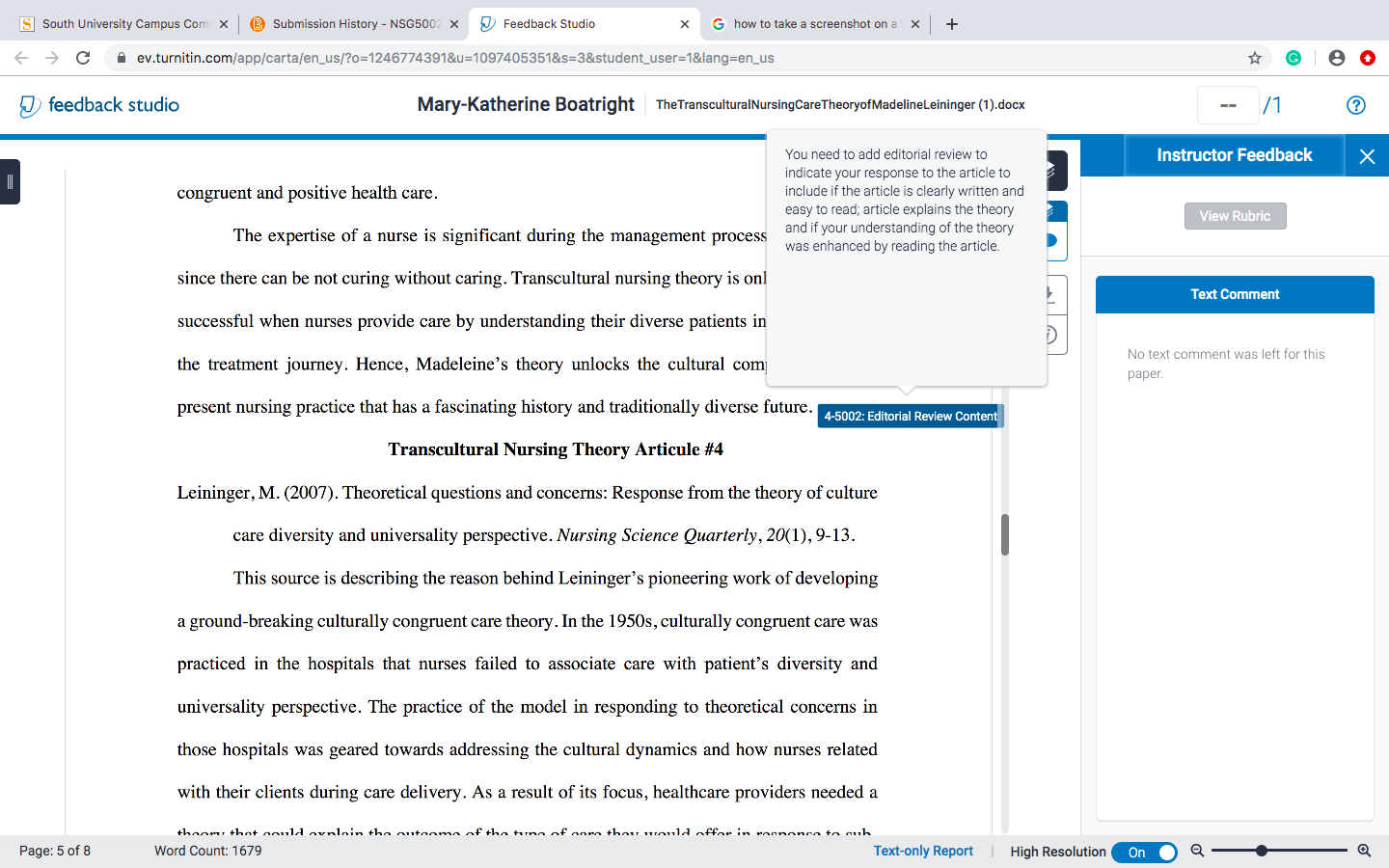The width and height of the screenshot is (1389, 868).
Task: Click the browser back arrow
Action: pos(21,58)
